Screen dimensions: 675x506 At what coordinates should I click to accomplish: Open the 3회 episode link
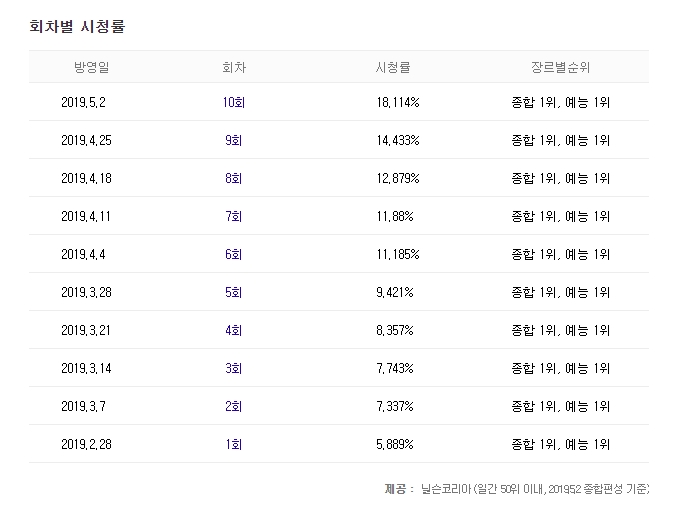(x=234, y=368)
